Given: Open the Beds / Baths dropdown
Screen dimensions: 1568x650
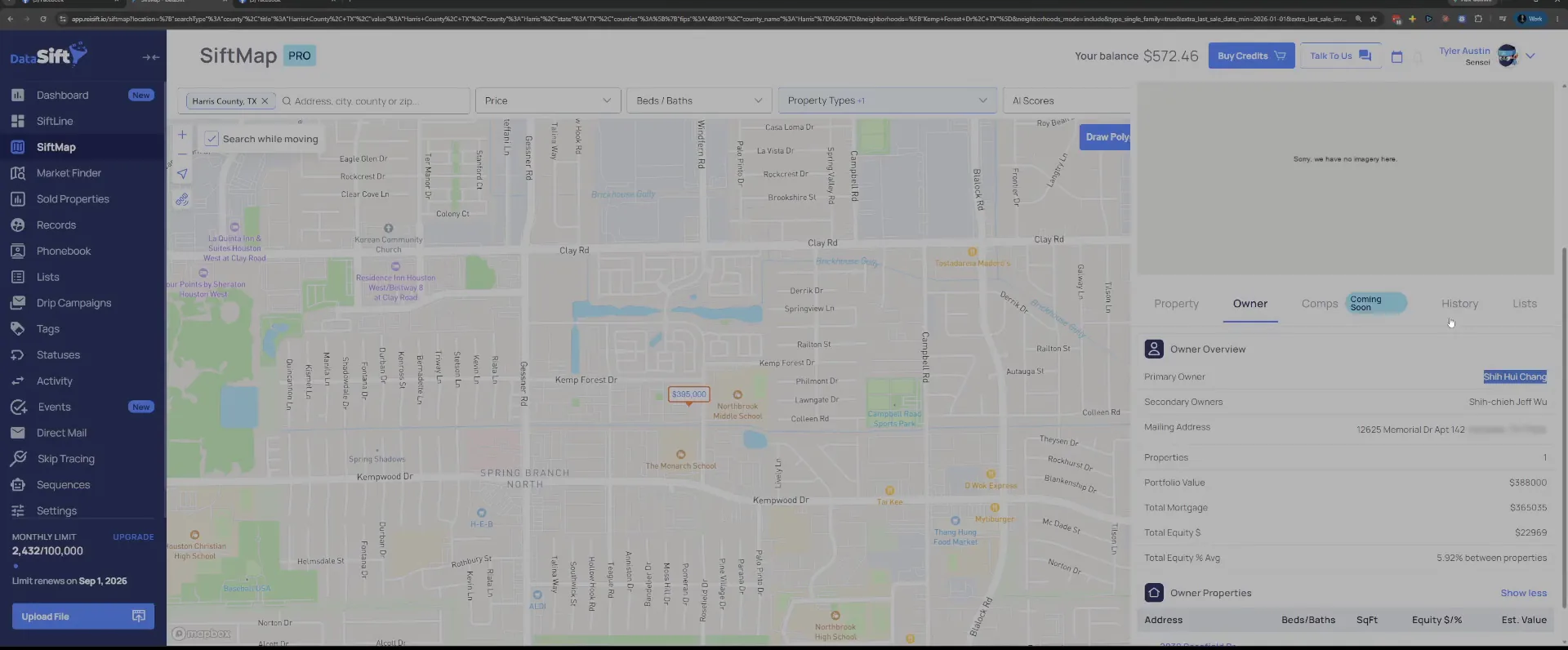Looking at the screenshot, I should click(699, 100).
